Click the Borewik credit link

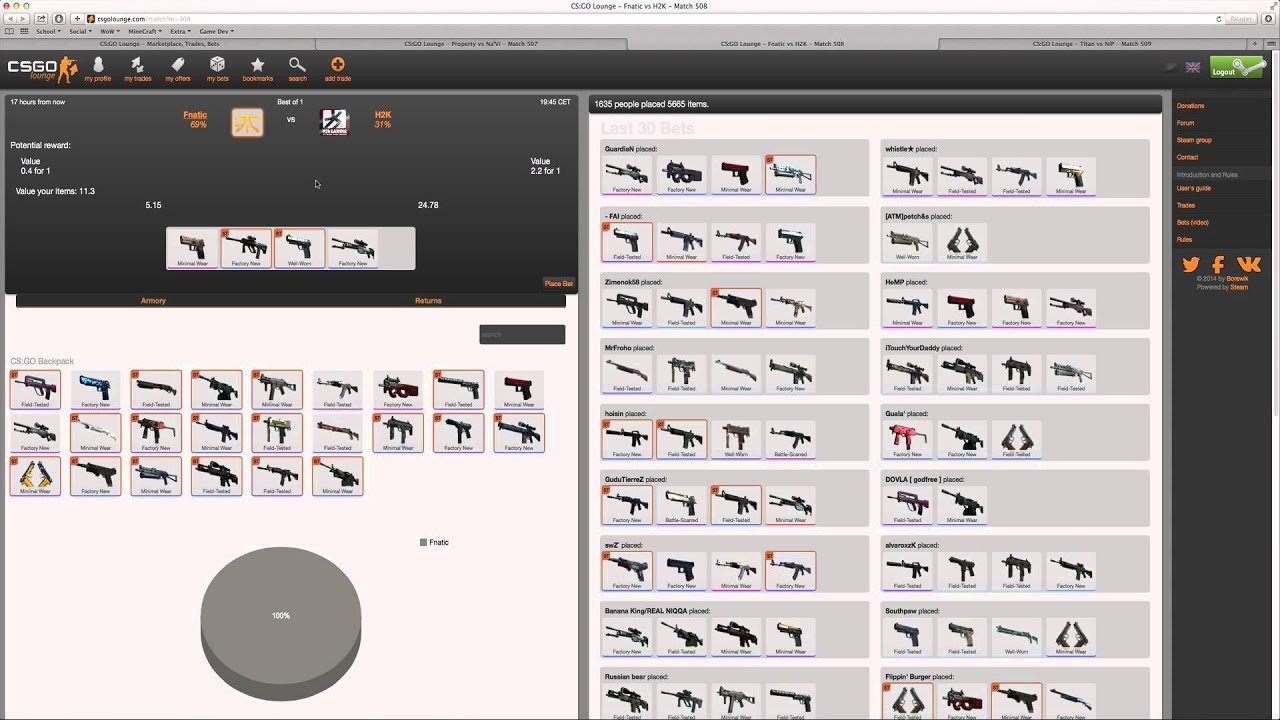(1238, 279)
